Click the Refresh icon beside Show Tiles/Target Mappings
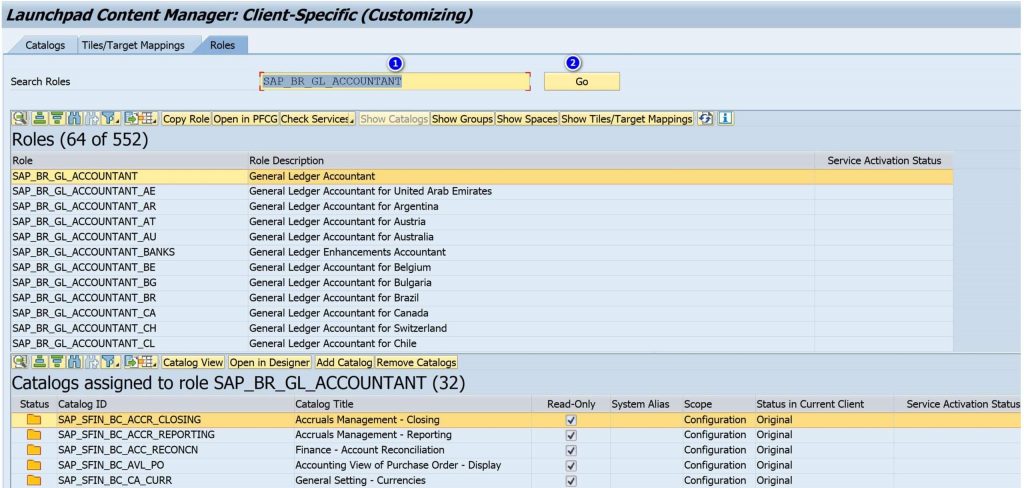1024x488 pixels. coord(705,119)
